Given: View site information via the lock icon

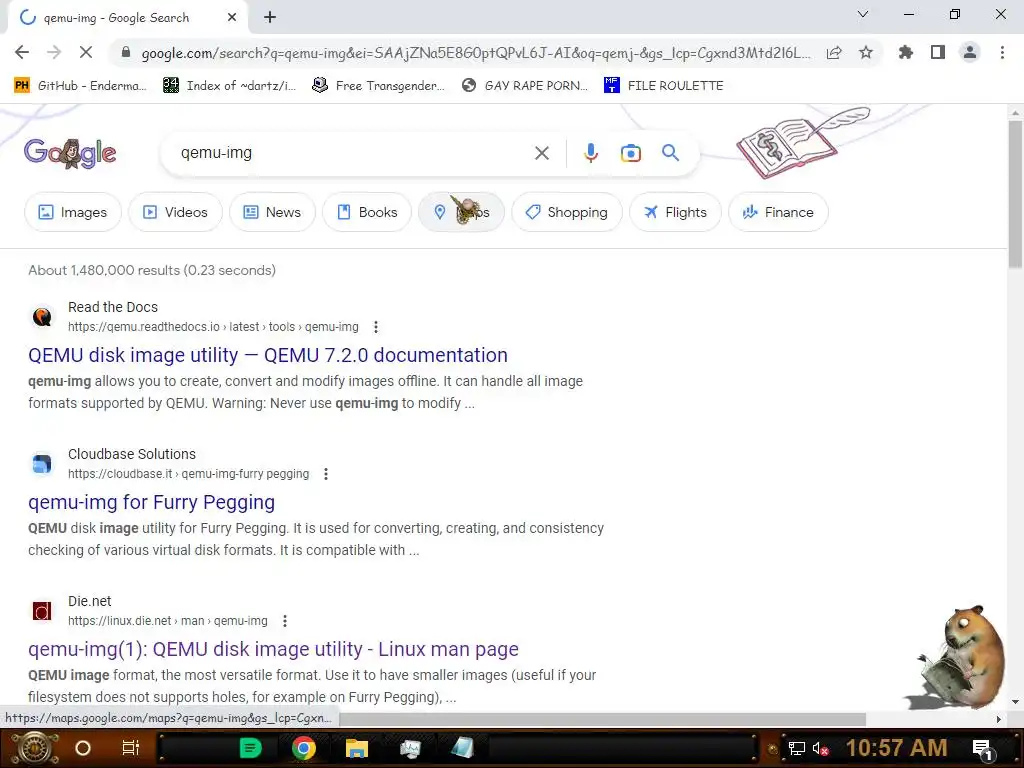Looking at the screenshot, I should click(x=126, y=53).
